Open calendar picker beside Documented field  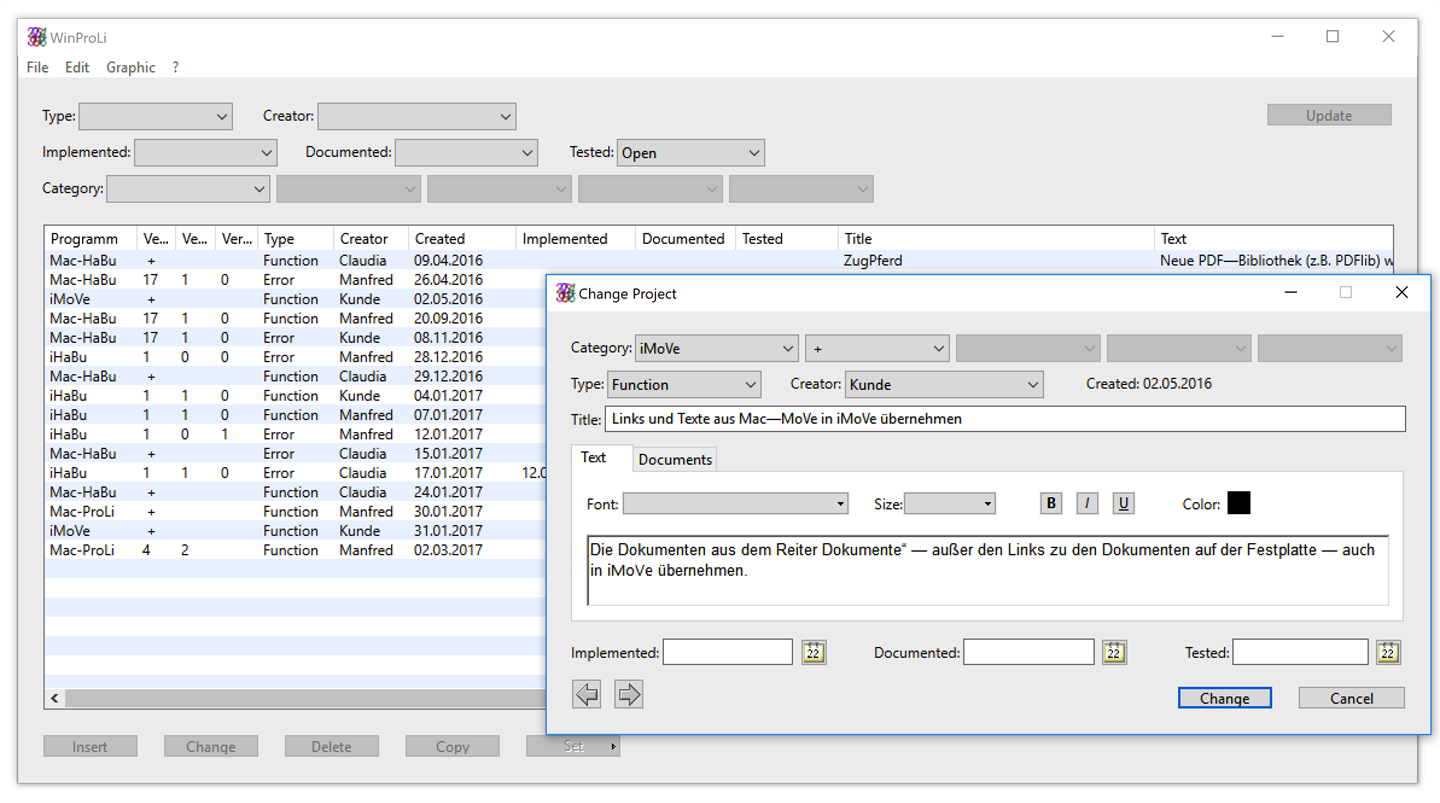coord(1115,653)
